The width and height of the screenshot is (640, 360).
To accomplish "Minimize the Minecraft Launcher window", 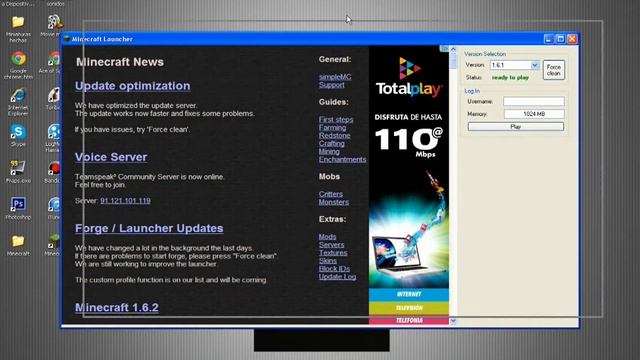I will (x=549, y=39).
